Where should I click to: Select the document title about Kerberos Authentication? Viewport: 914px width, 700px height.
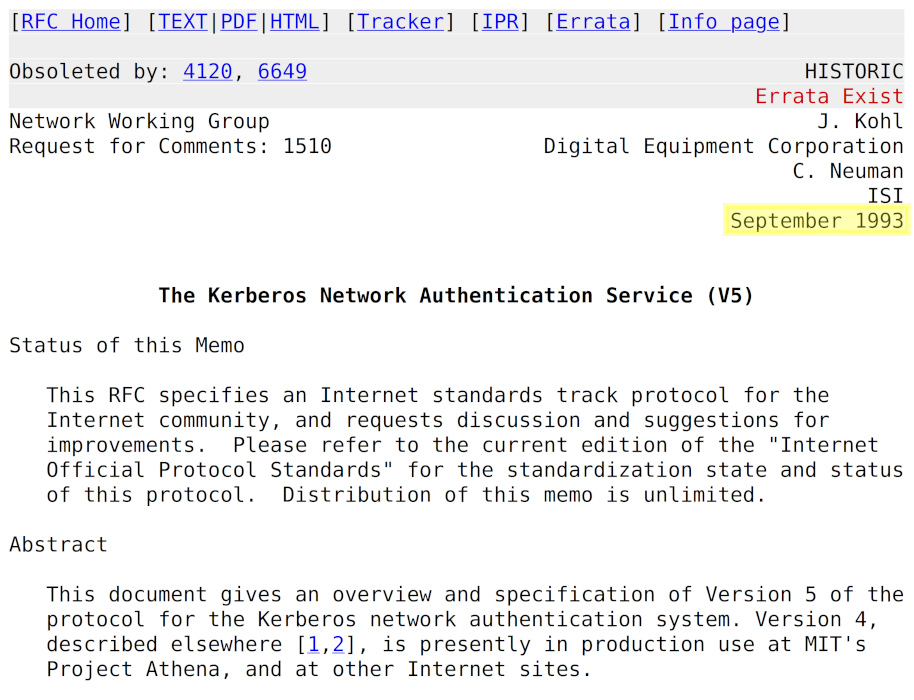(x=456, y=295)
